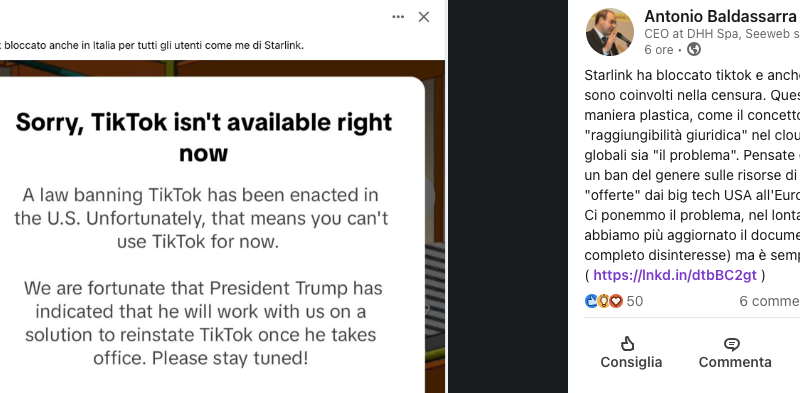Click the blue like reaction icon

[591, 301]
